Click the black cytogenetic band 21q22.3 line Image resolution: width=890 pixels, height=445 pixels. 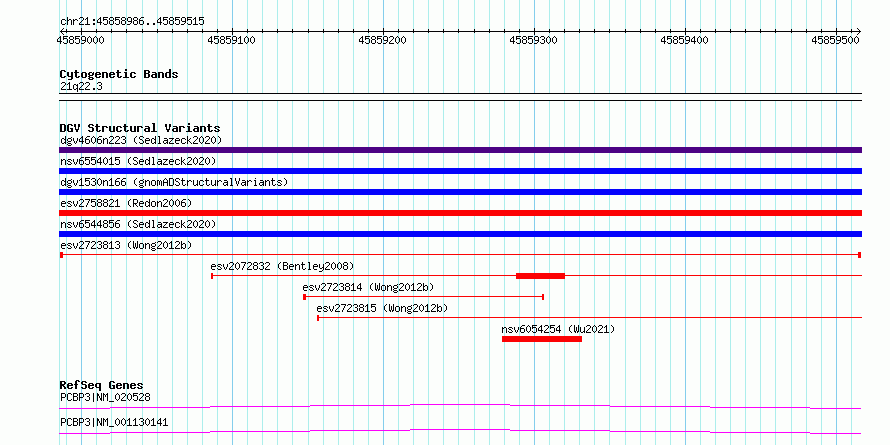(x=460, y=97)
